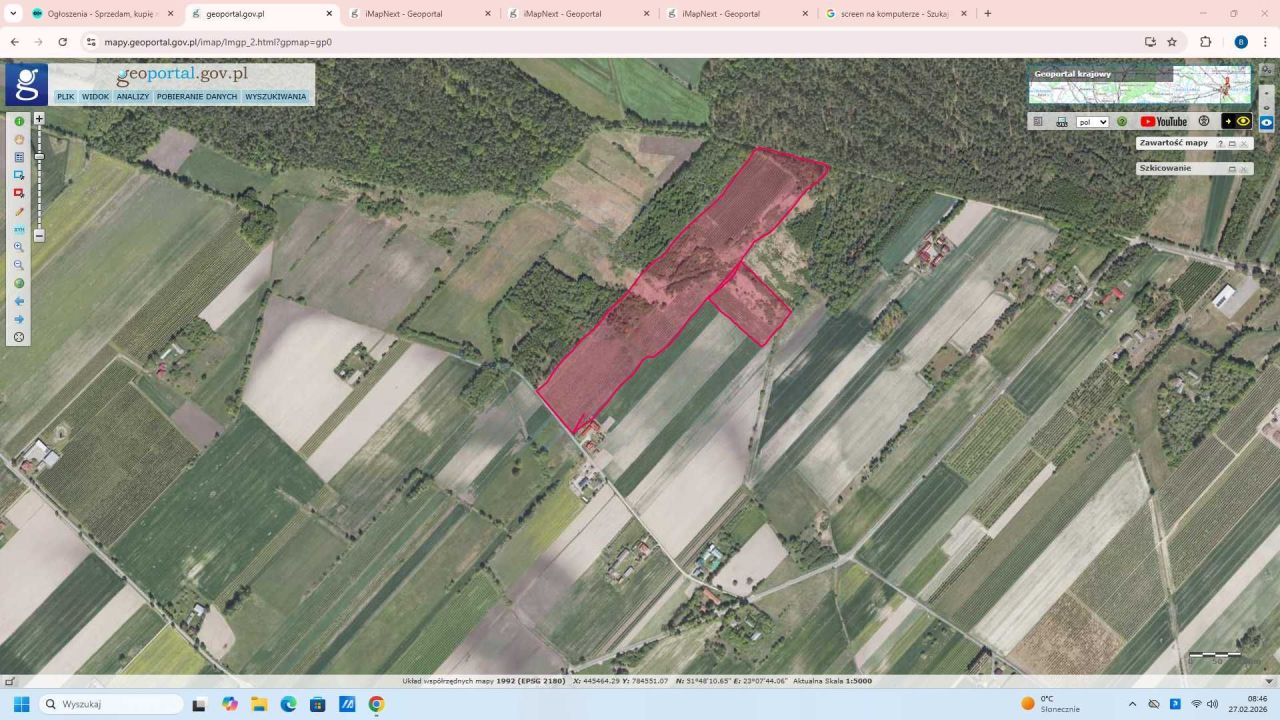1280x720 pixels.
Task: Toggle the high-contrast yellow eye mode
Action: pyautogui.click(x=1243, y=121)
